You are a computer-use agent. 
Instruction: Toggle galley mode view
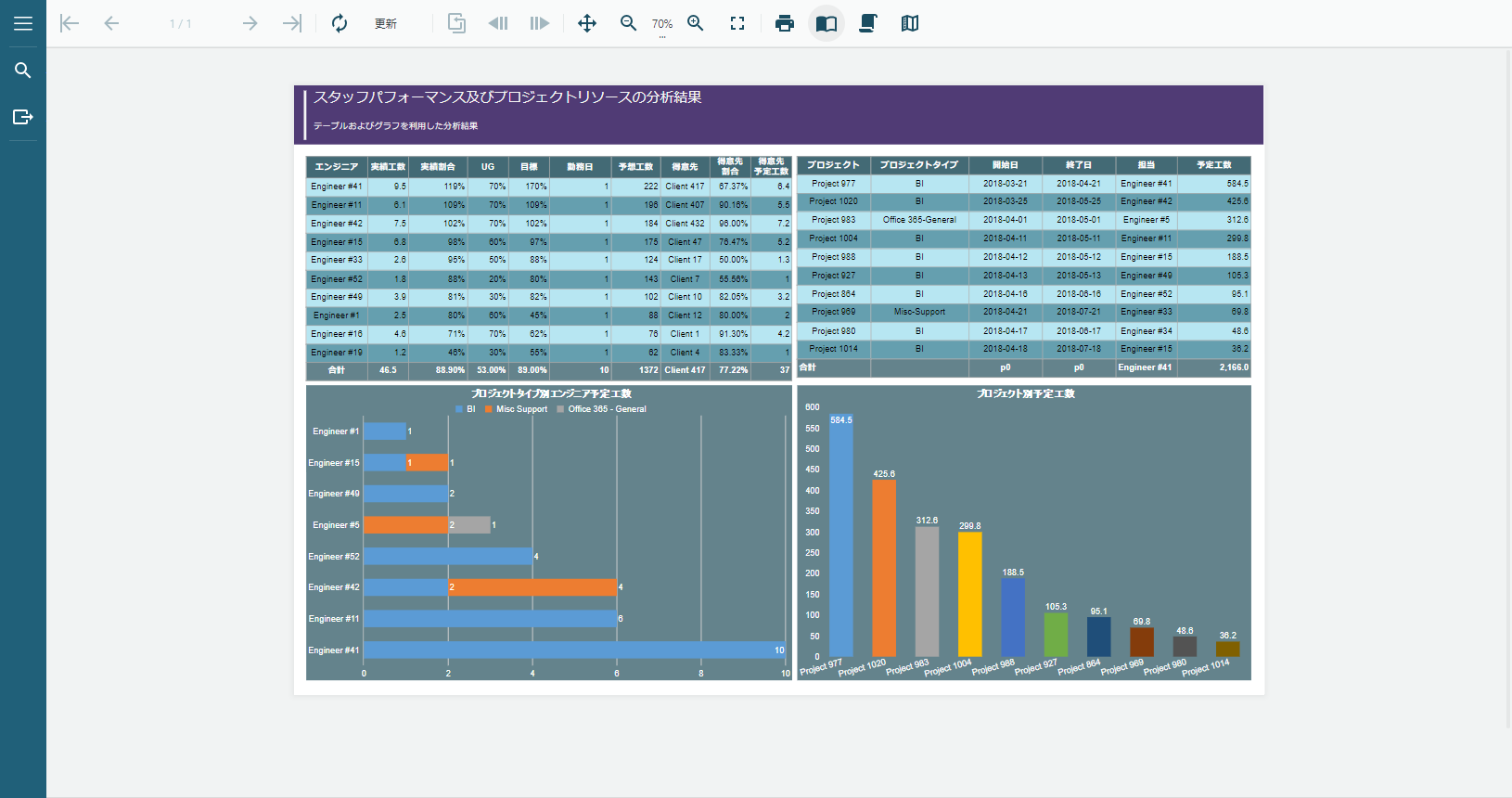coord(910,23)
